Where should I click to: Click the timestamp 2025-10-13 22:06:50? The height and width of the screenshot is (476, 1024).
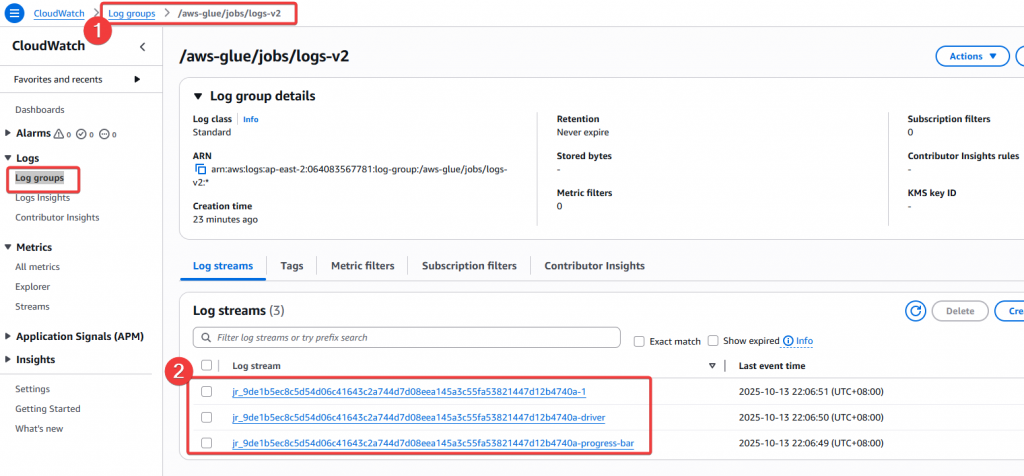pyautogui.click(x=810, y=417)
